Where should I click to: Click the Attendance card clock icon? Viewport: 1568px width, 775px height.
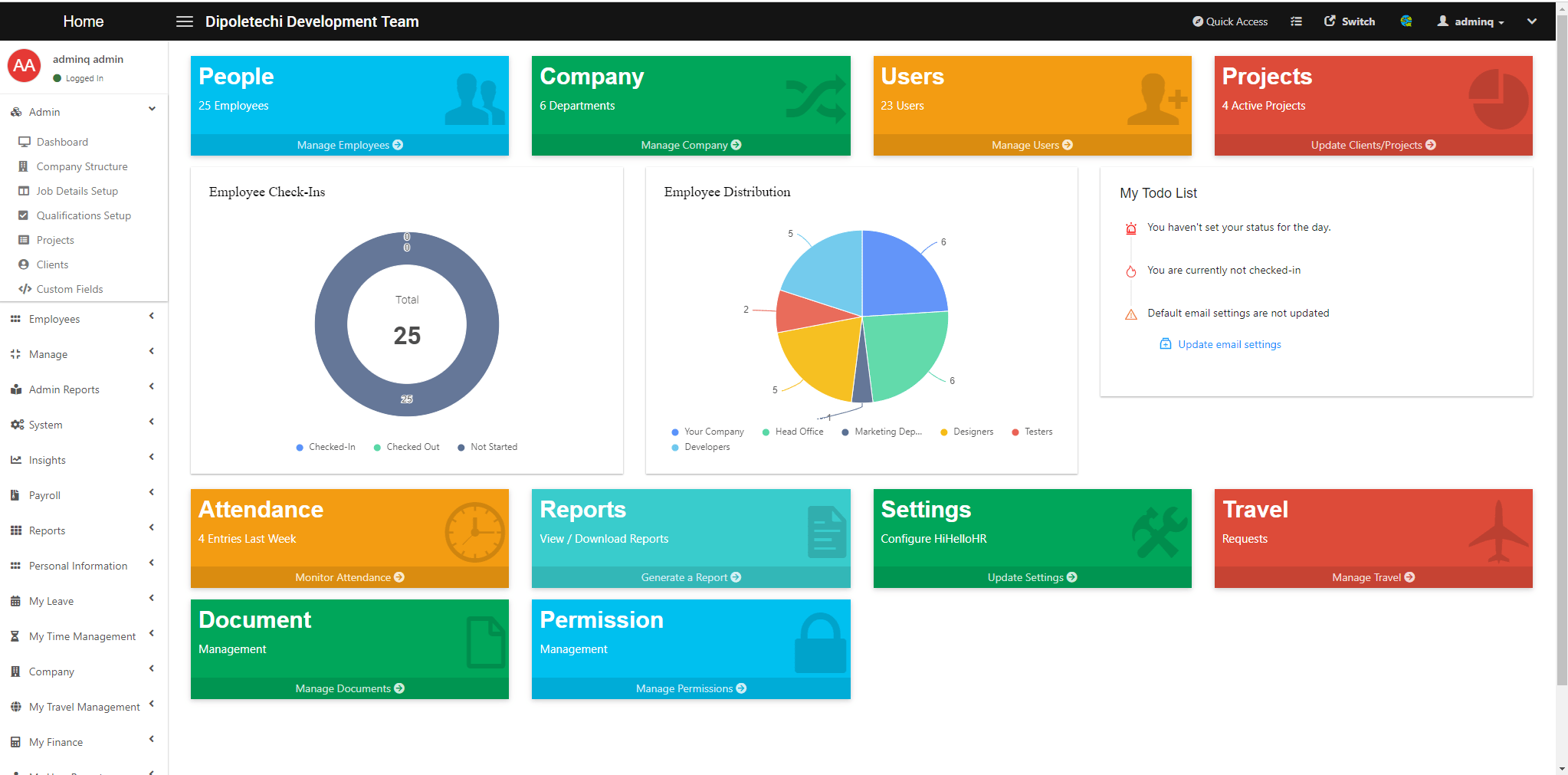click(x=474, y=532)
